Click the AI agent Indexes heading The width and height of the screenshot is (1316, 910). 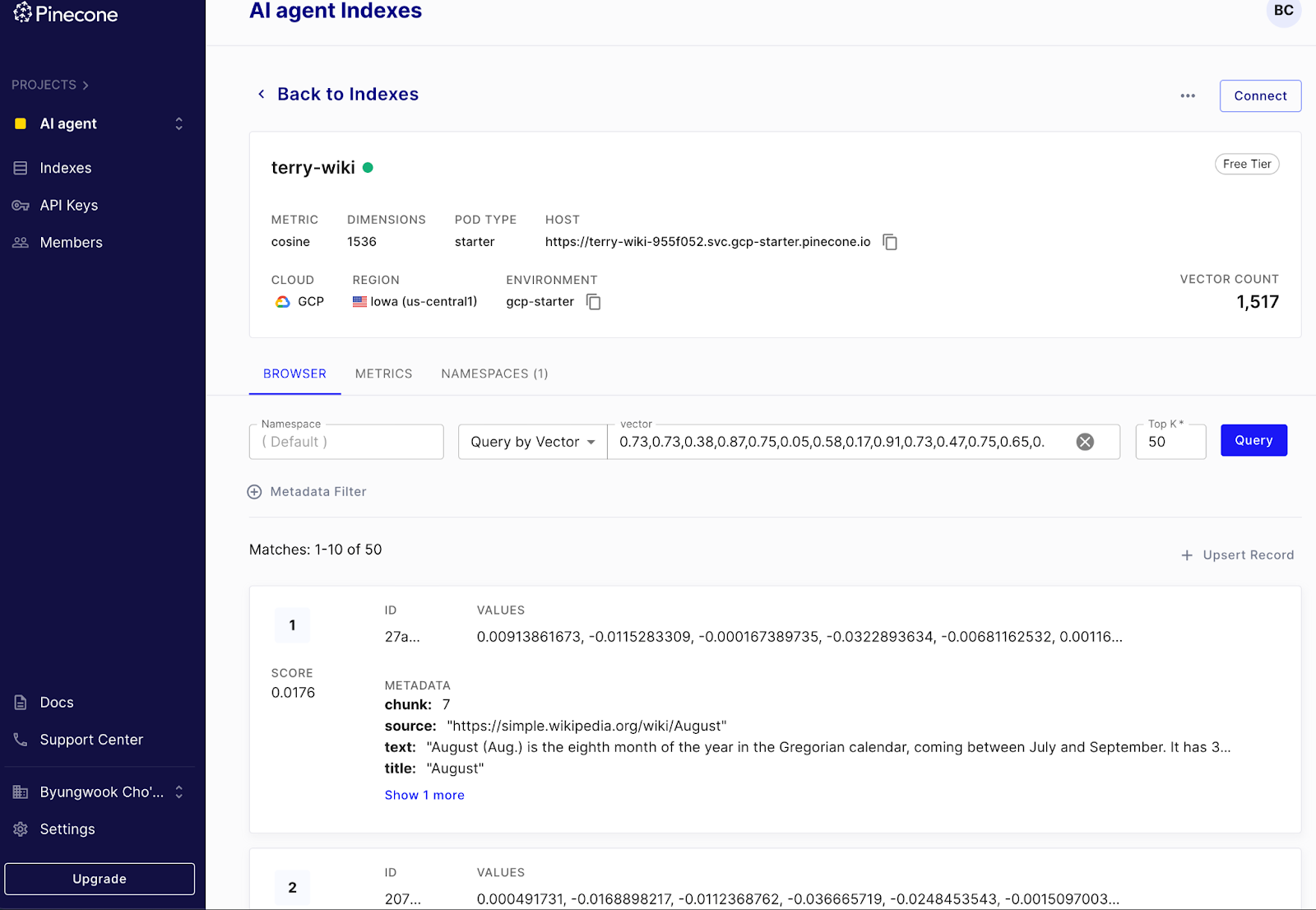point(336,11)
